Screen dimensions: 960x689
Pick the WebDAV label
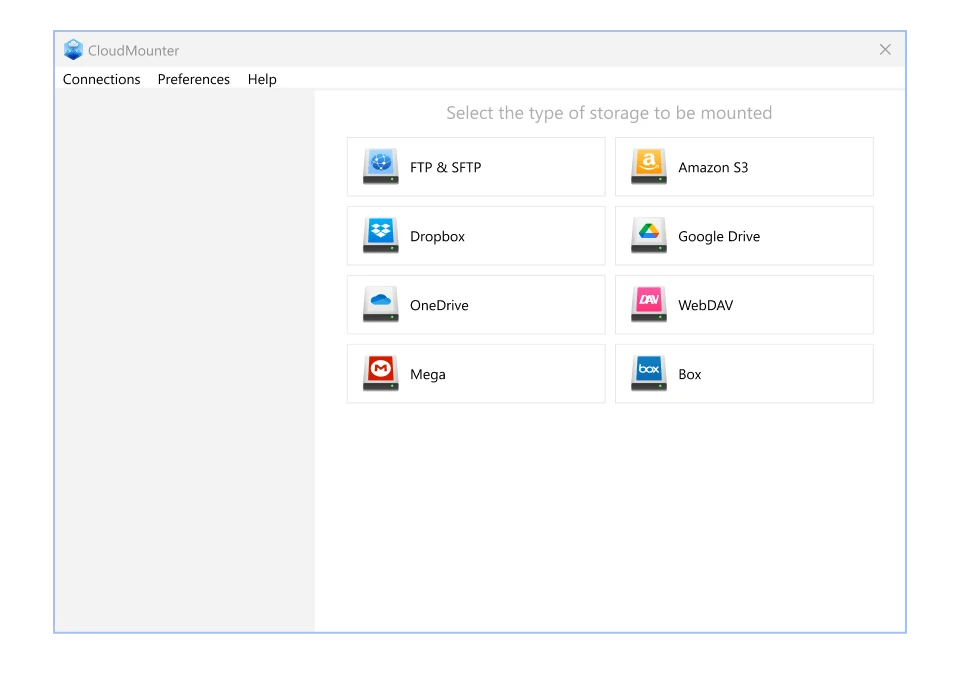[705, 305]
